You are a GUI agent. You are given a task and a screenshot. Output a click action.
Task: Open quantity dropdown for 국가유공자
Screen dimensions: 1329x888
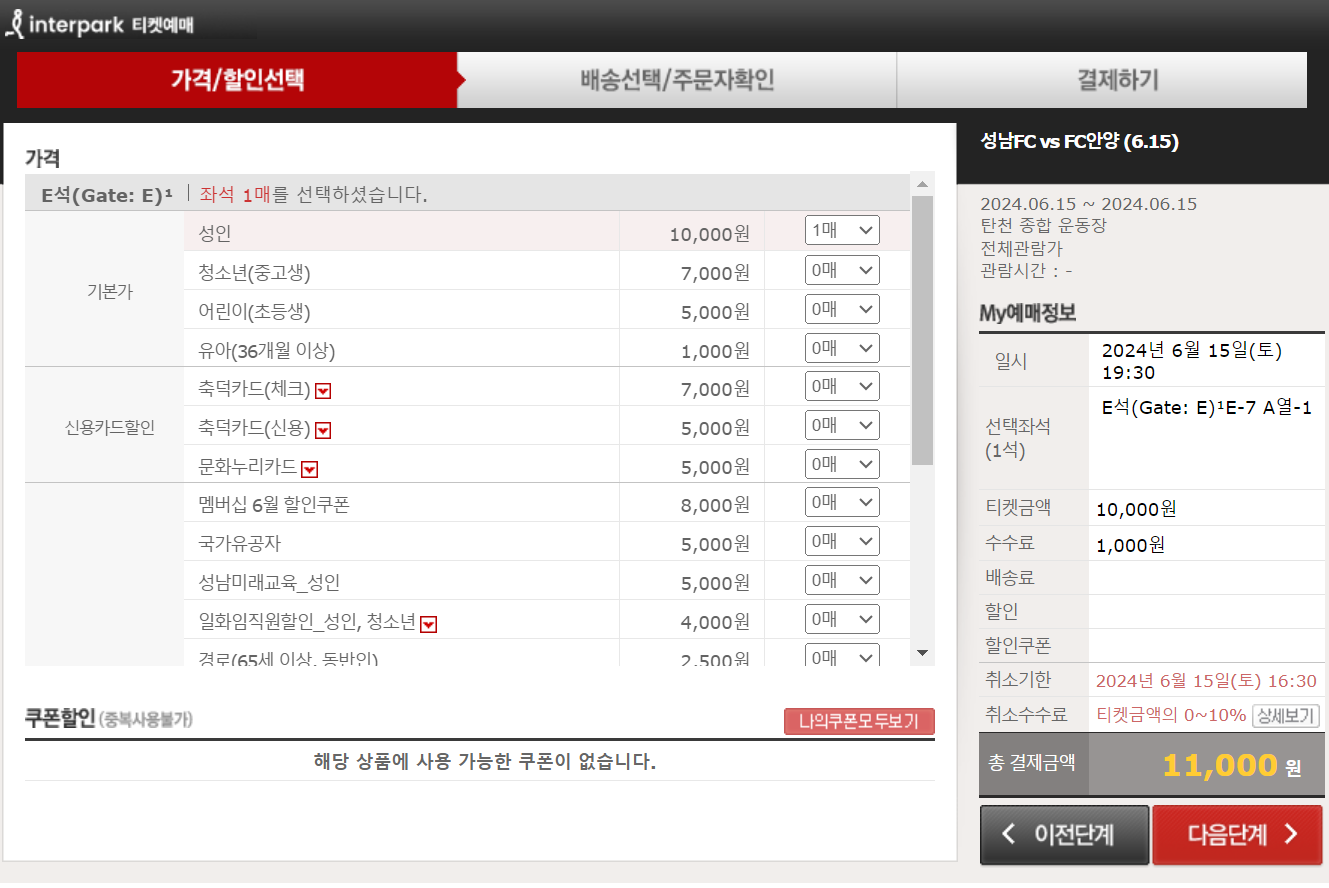[842, 541]
